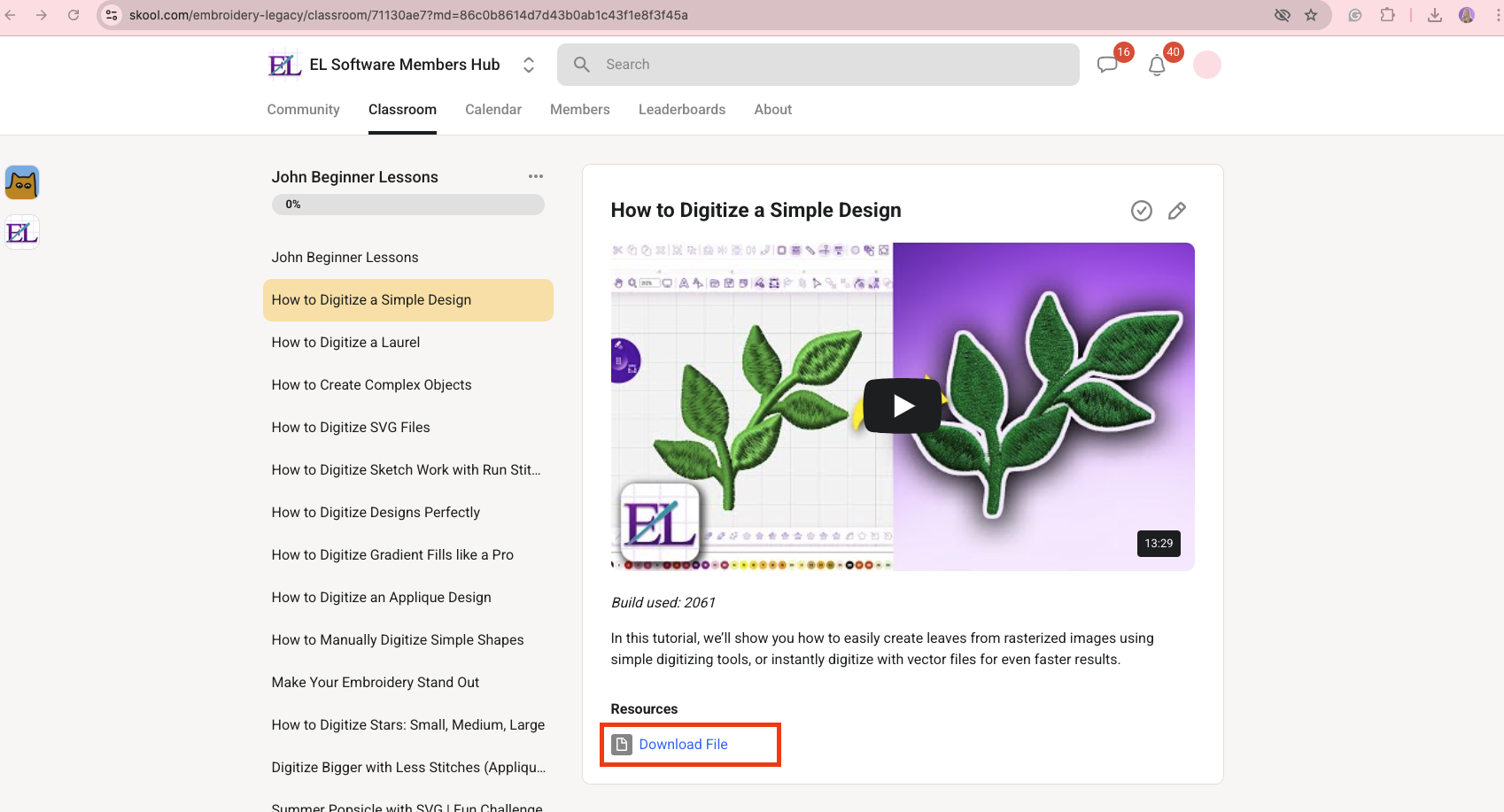Click the search magnifier icon

[x=582, y=65]
